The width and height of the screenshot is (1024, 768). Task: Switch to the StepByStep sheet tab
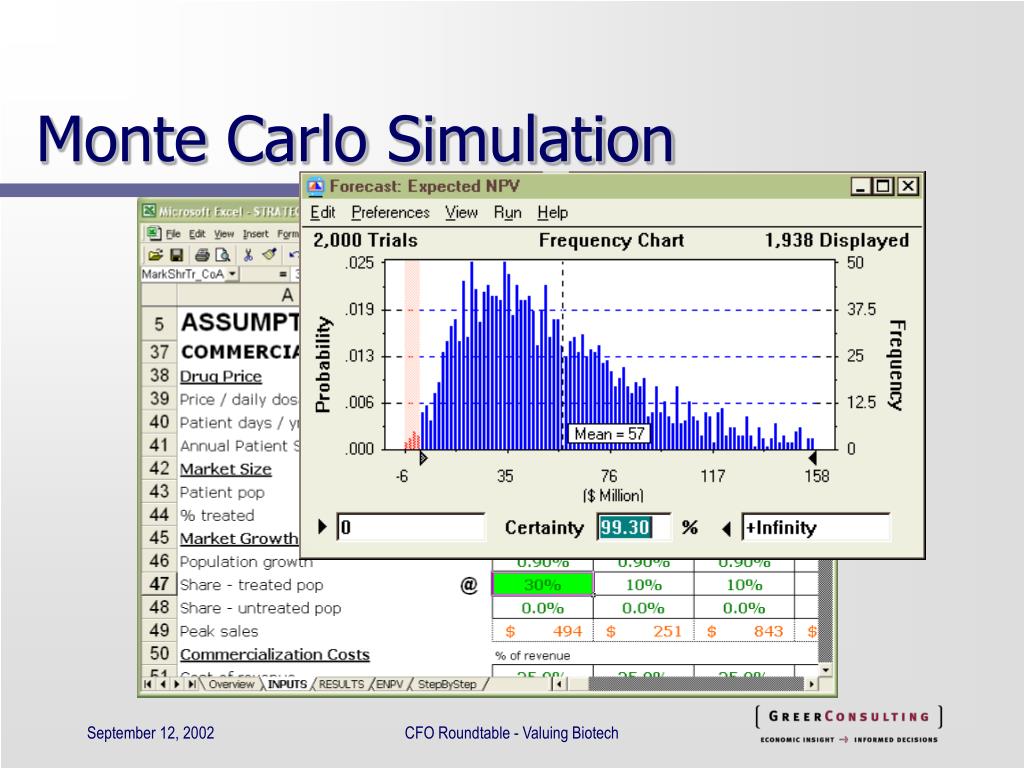[447, 684]
